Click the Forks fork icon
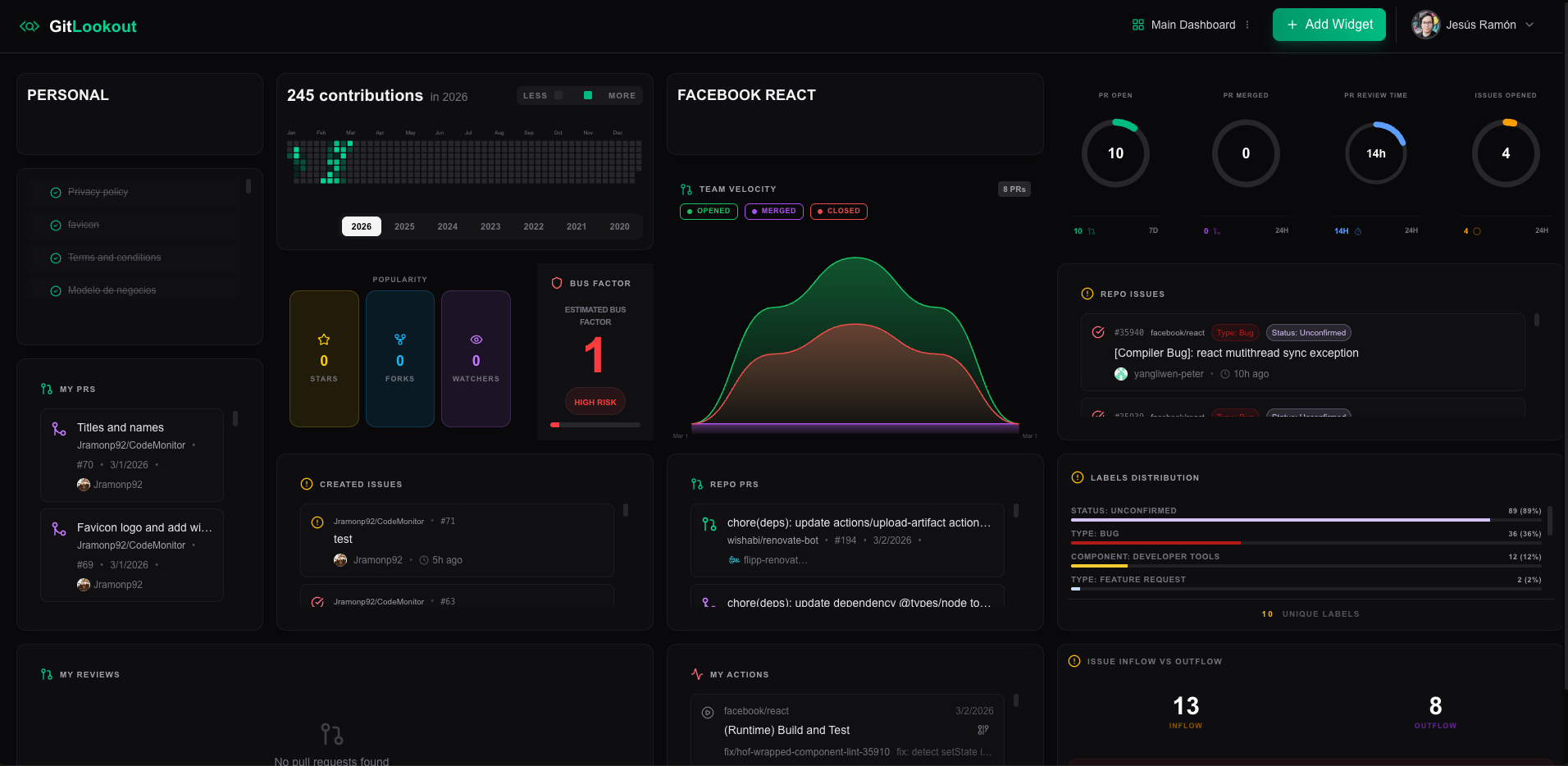 [400, 340]
